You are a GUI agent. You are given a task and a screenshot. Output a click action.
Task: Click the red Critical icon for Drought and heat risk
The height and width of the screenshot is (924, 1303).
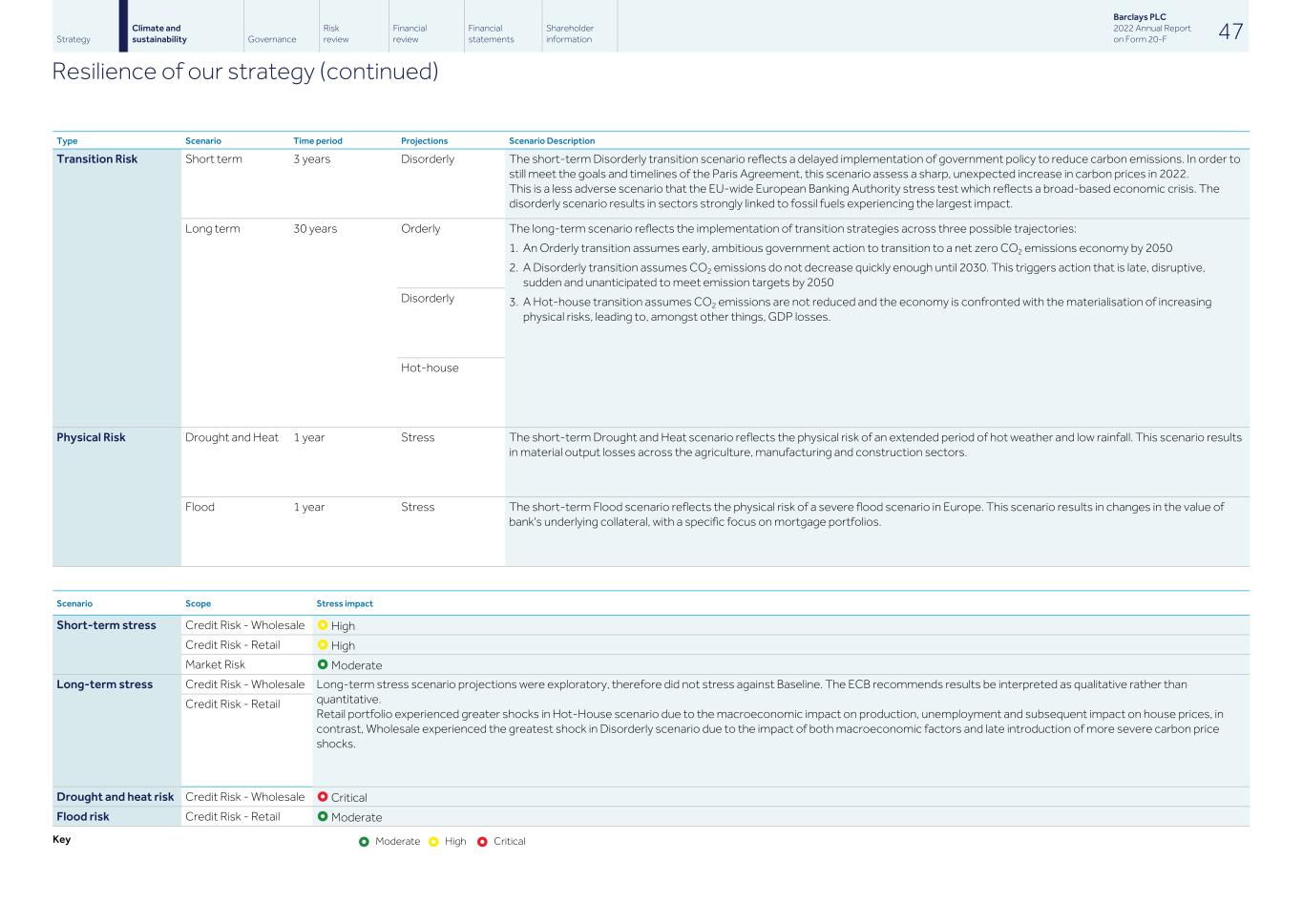(x=323, y=797)
